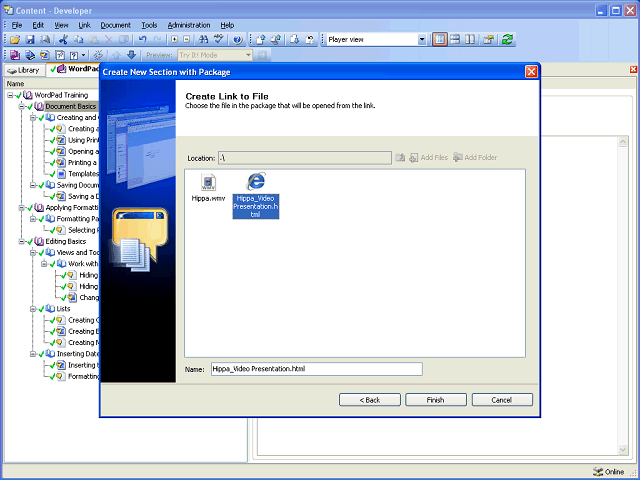This screenshot has width=640, height=480.
Task: Click the Undo arrow icon
Action: (x=142, y=40)
